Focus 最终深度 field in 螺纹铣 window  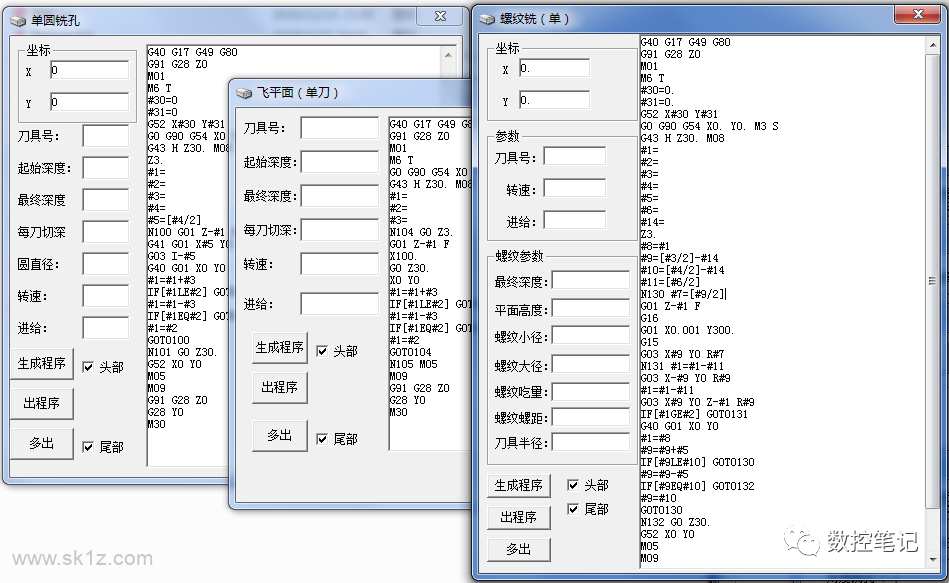point(591,280)
